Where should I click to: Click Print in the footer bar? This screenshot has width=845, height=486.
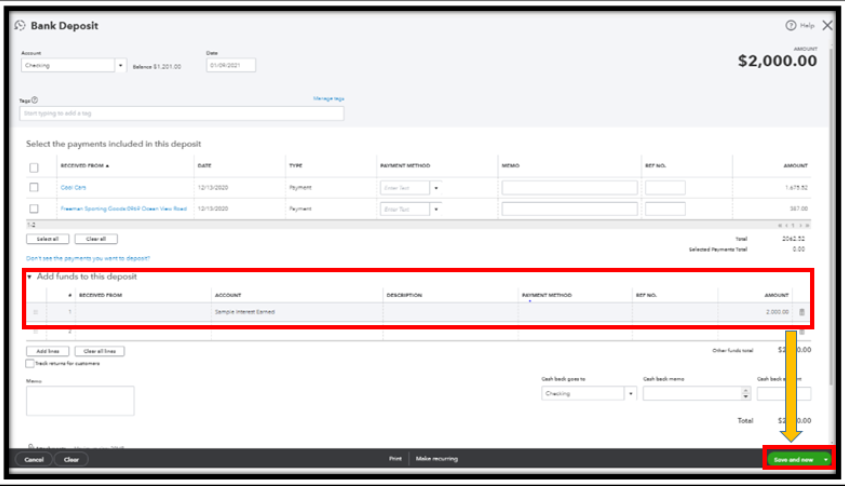click(x=395, y=459)
